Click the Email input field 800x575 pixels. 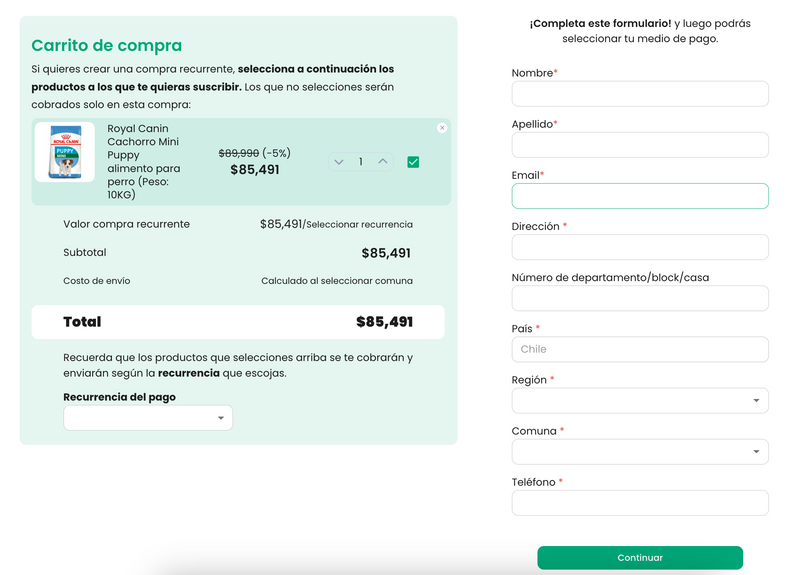[x=640, y=196]
